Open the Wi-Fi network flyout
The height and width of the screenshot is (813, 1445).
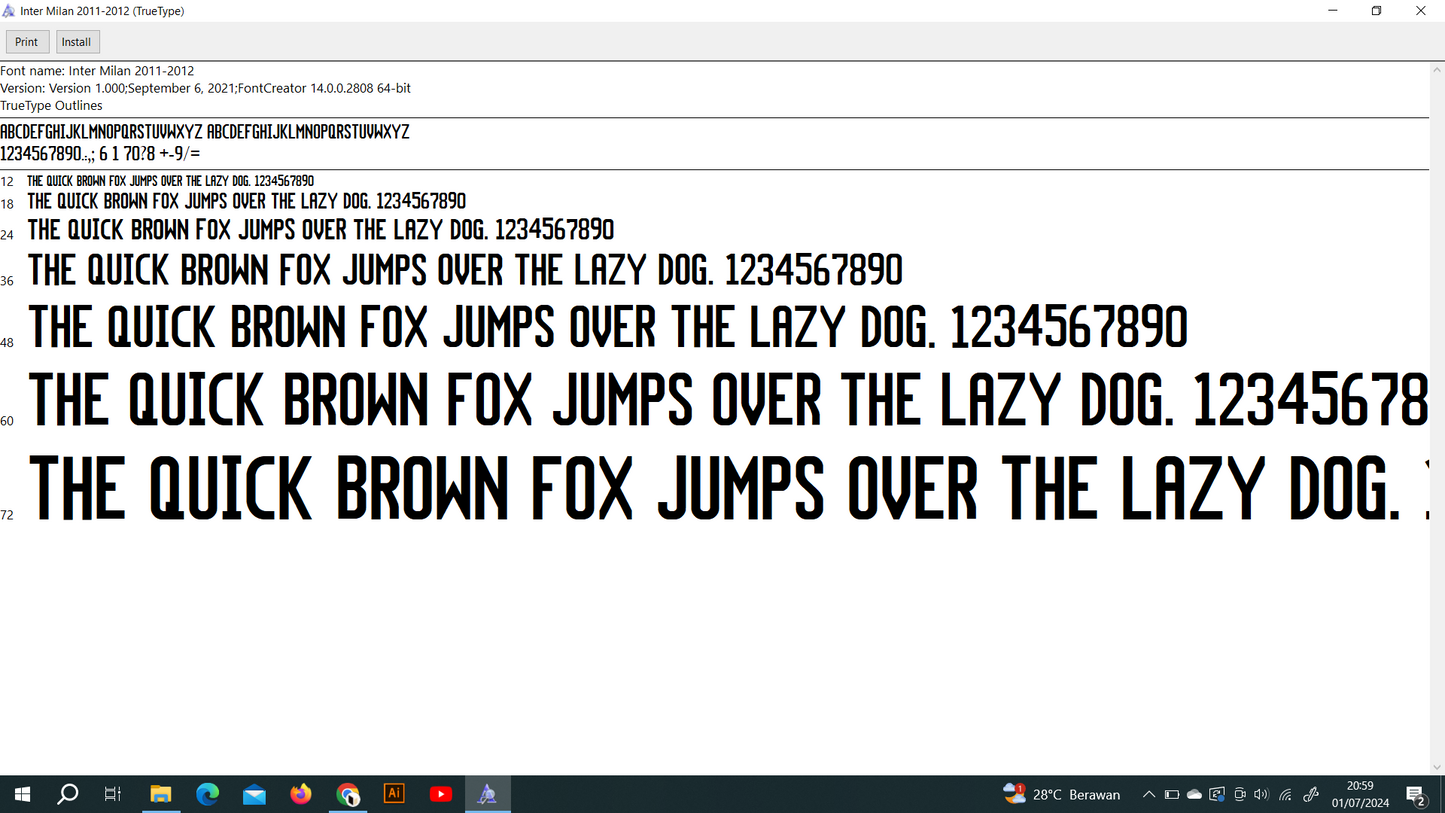tap(1286, 795)
